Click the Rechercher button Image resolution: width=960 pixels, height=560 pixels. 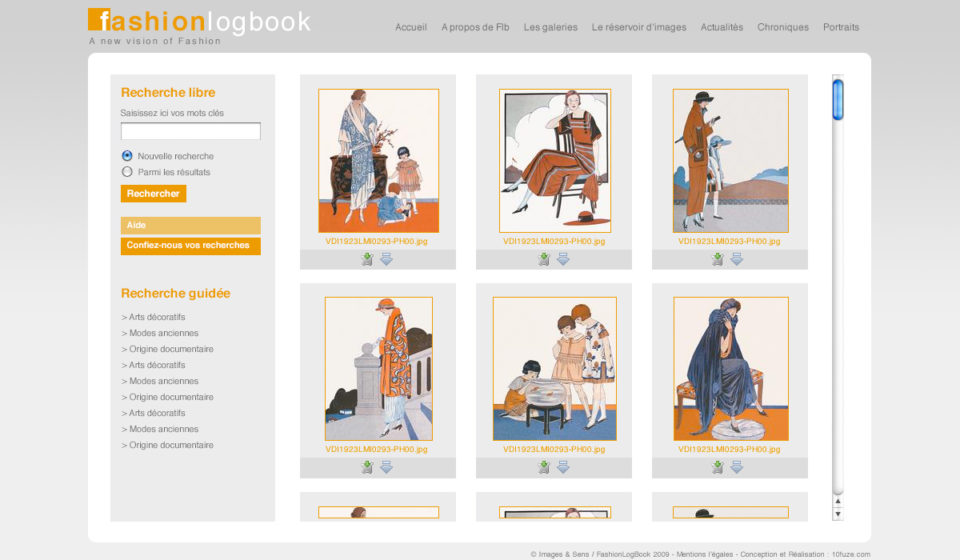click(x=153, y=193)
